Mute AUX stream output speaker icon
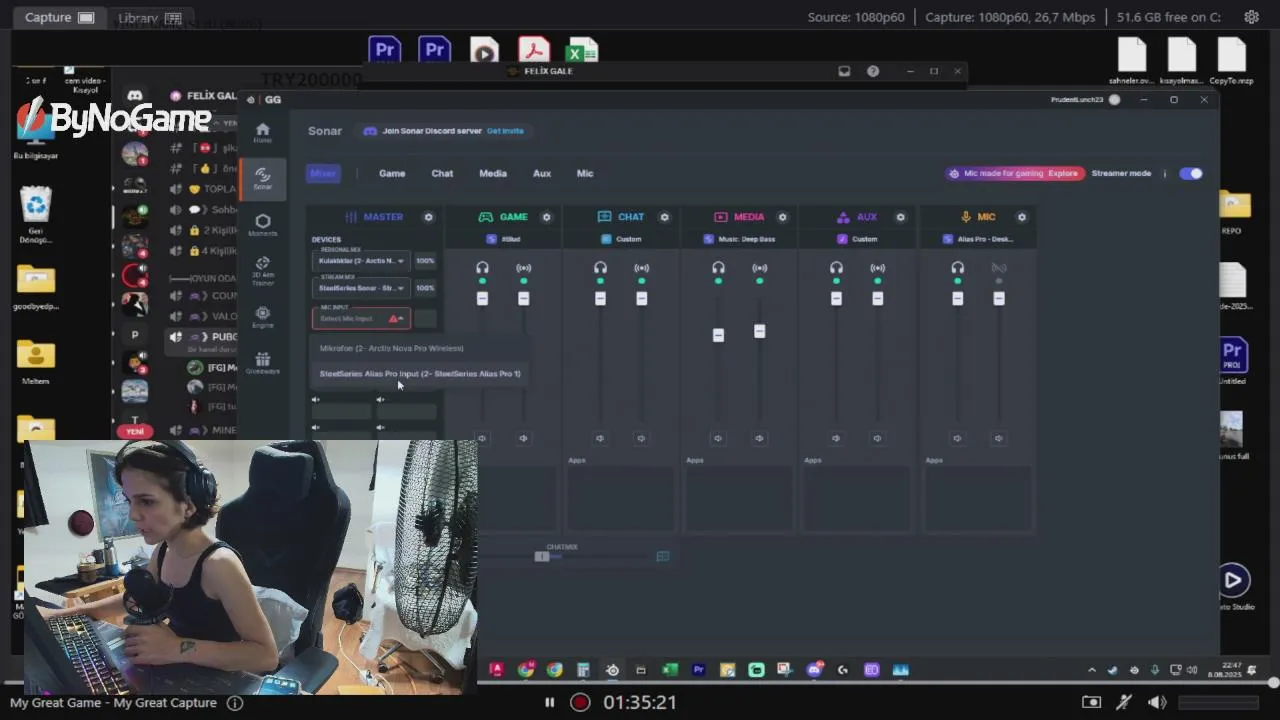This screenshot has width=1280, height=720. 877,438
